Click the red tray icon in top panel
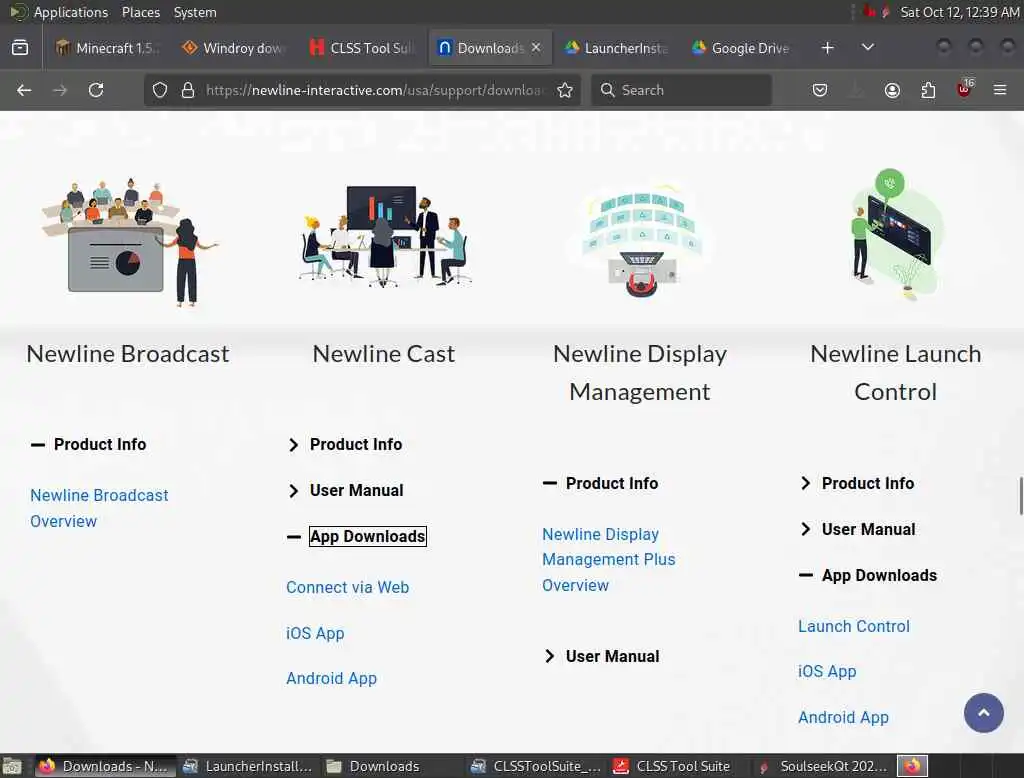 tap(869, 12)
